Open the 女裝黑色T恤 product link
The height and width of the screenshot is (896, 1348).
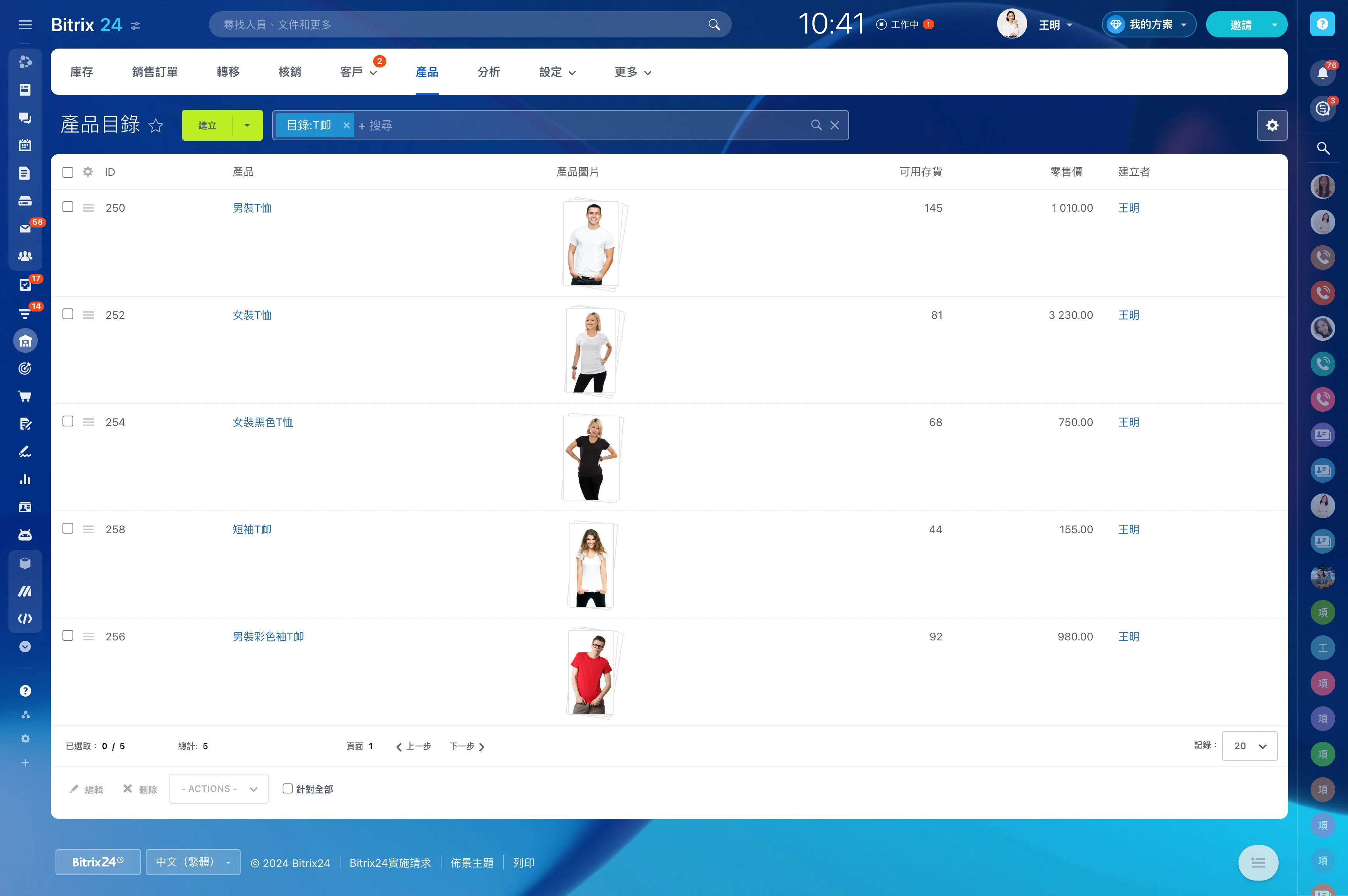(263, 422)
